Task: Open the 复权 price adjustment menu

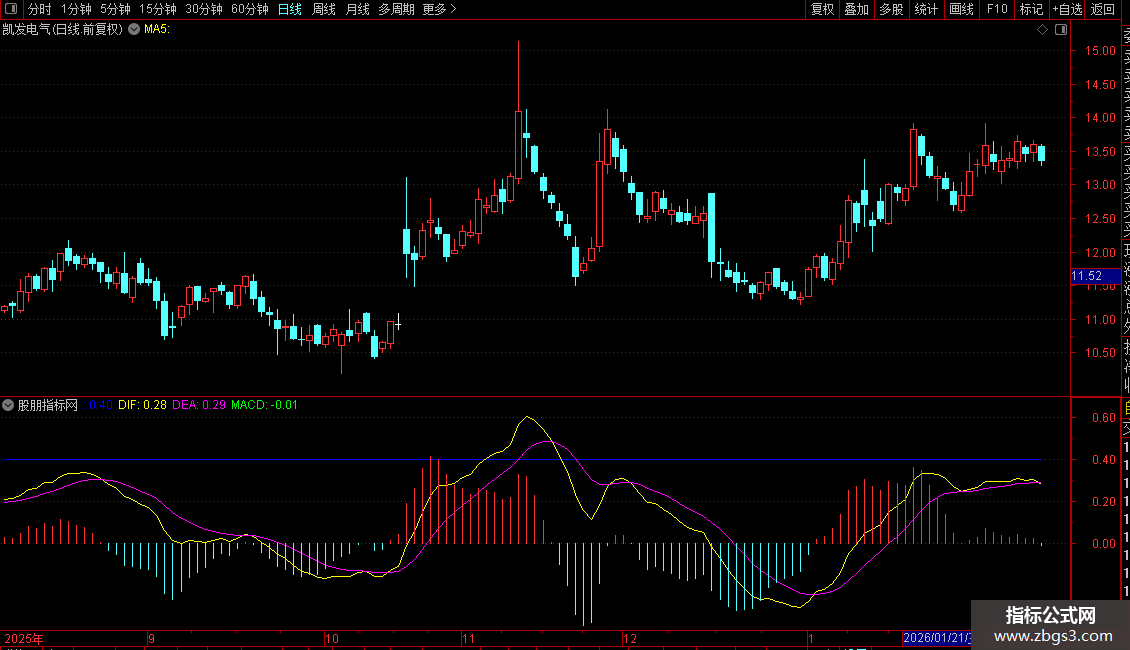Action: (822, 10)
